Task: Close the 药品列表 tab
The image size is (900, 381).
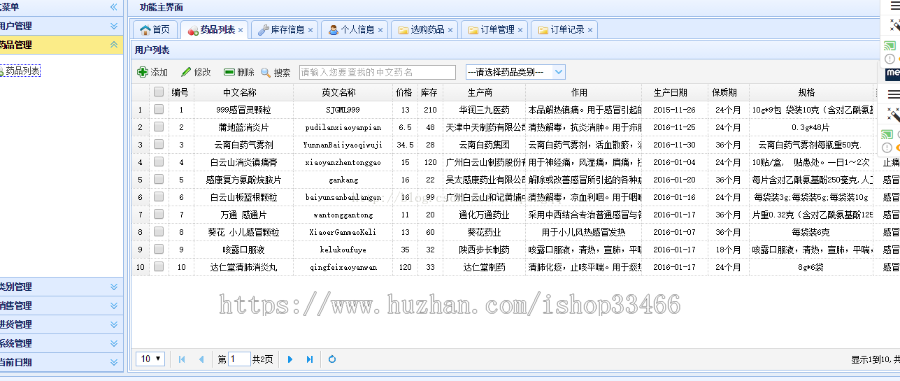Action: click(240, 30)
